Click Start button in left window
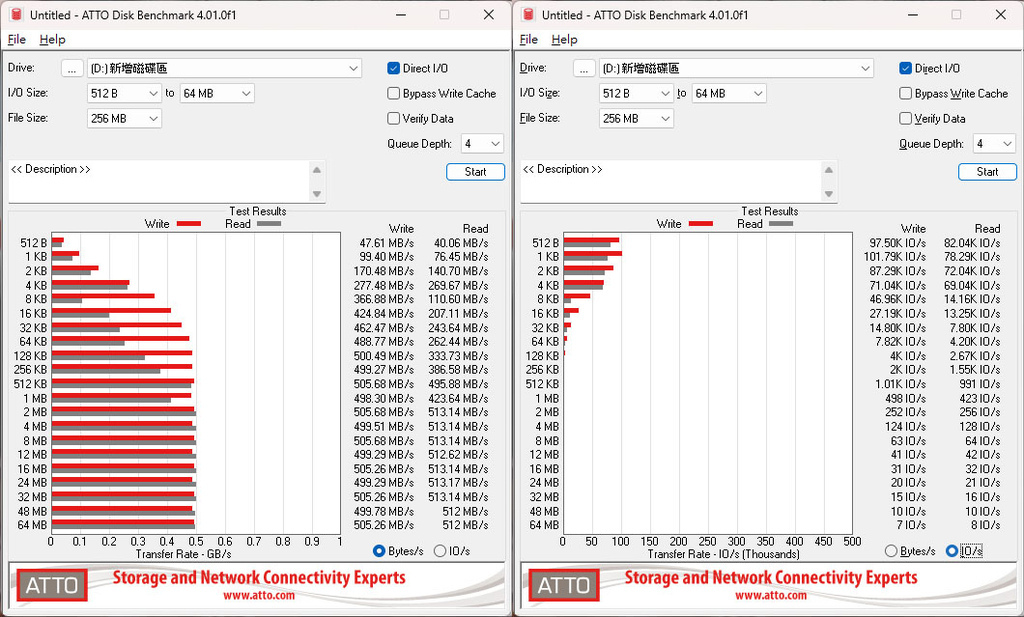 tap(475, 172)
